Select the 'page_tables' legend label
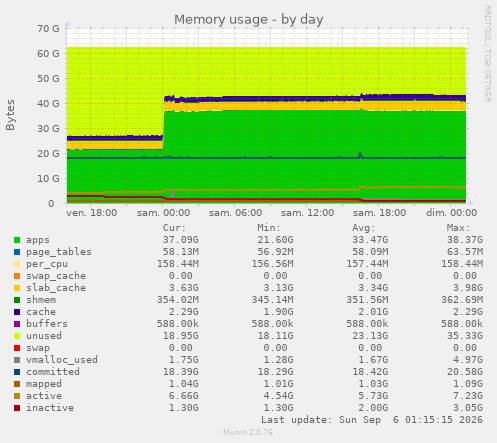 point(59,252)
